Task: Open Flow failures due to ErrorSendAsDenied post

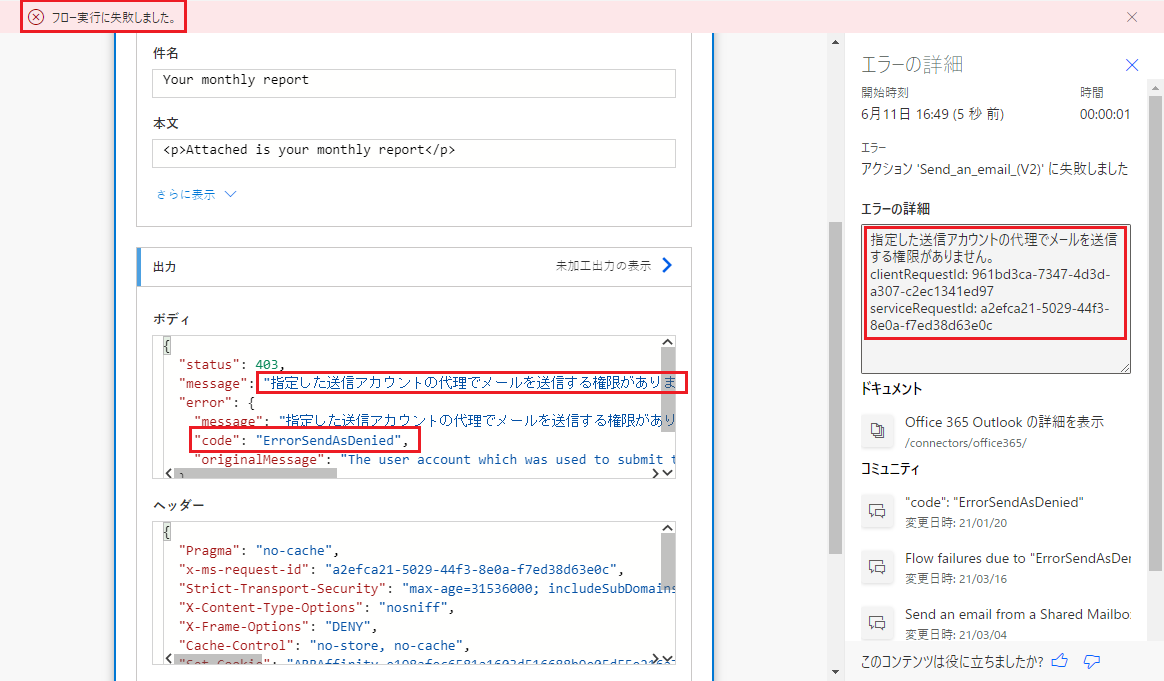Action: (x=1017, y=558)
